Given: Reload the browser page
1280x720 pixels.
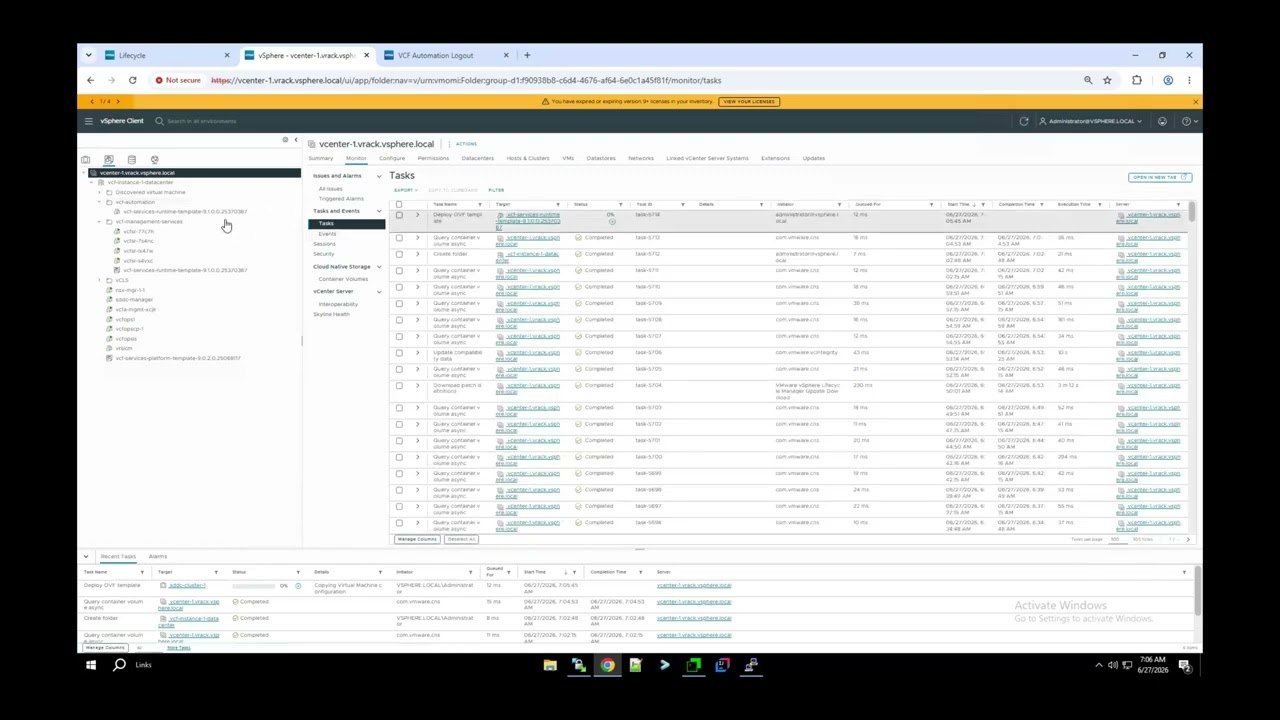Looking at the screenshot, I should [132, 80].
